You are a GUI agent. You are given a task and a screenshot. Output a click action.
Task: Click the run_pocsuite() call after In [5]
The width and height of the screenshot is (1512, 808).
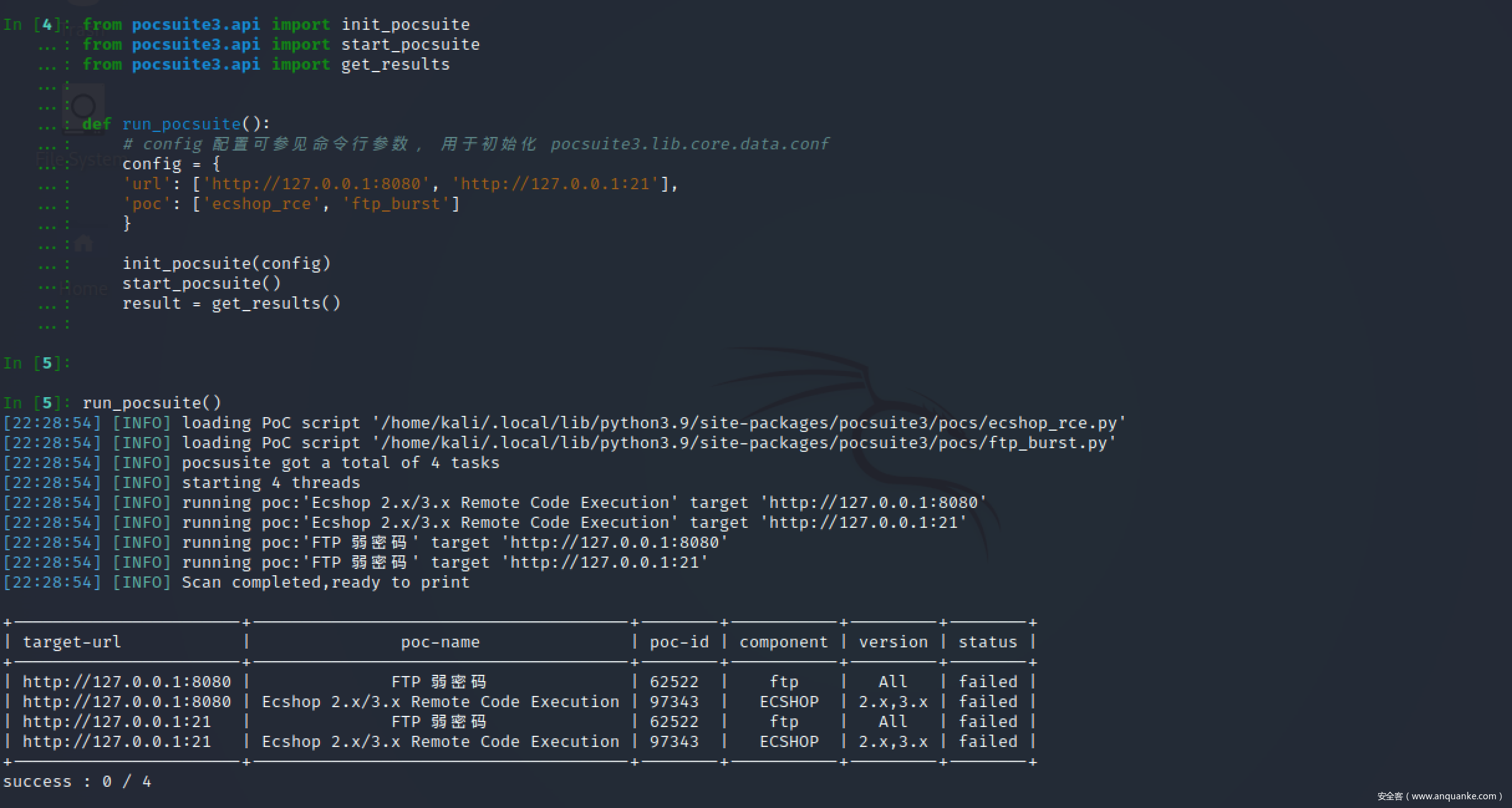[152, 403]
